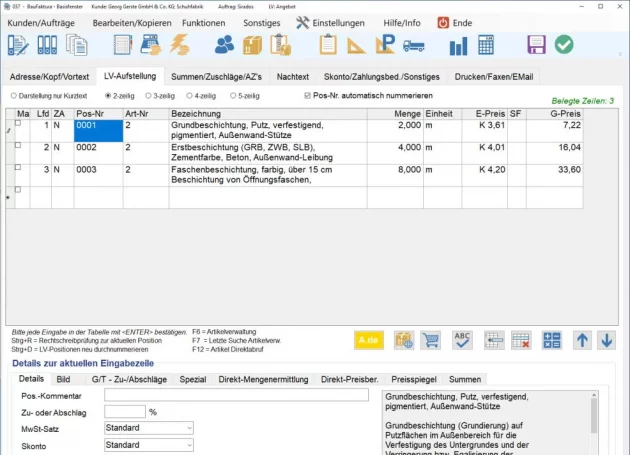Move position up with arrow icon
Screen dimensions: 630x455
(583, 340)
